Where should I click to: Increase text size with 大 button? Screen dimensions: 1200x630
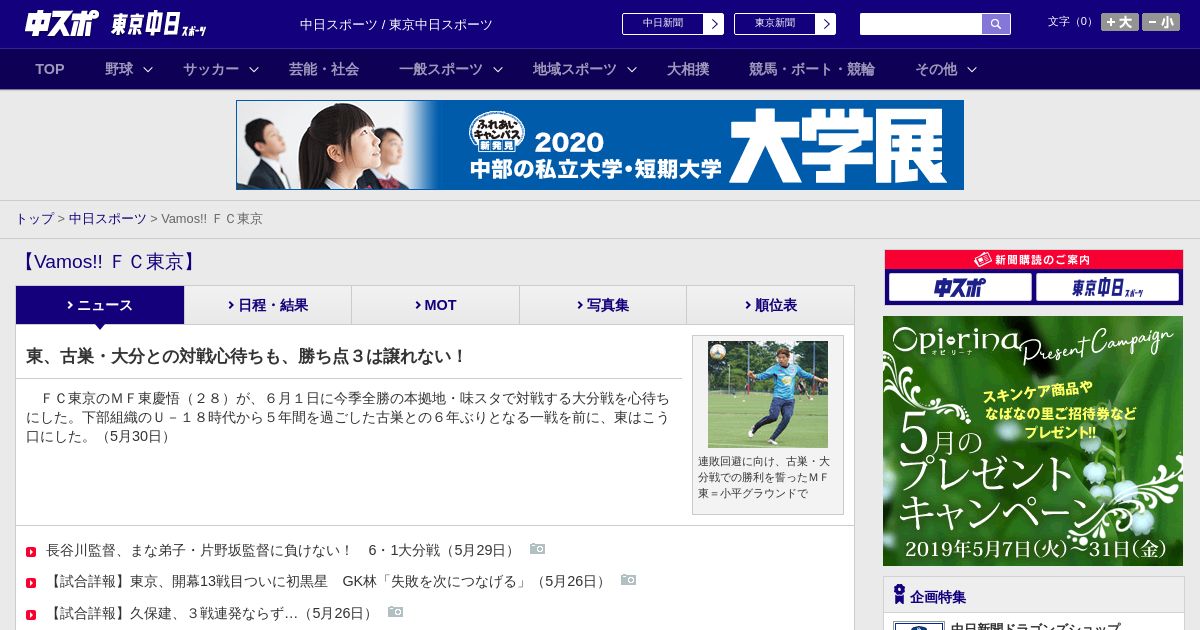pos(1119,22)
